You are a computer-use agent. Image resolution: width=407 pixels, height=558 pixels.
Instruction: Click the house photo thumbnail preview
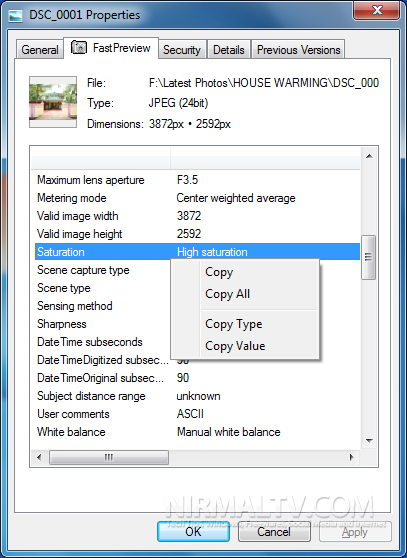(x=53, y=102)
